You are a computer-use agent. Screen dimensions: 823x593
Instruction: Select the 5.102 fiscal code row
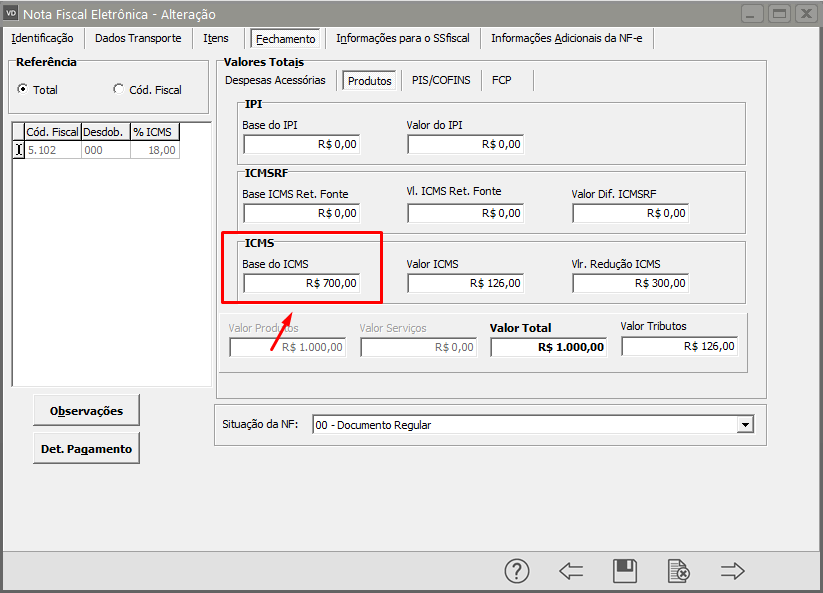pos(52,150)
